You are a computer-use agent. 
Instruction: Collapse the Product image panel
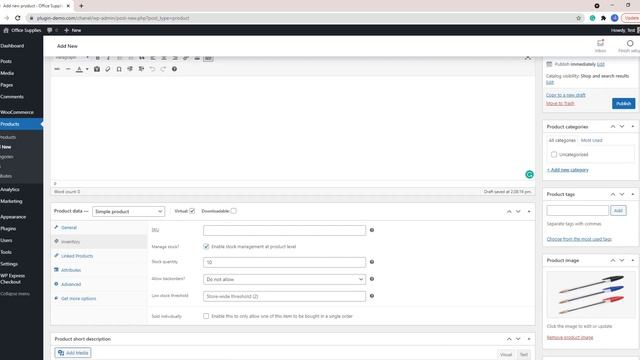(633, 260)
